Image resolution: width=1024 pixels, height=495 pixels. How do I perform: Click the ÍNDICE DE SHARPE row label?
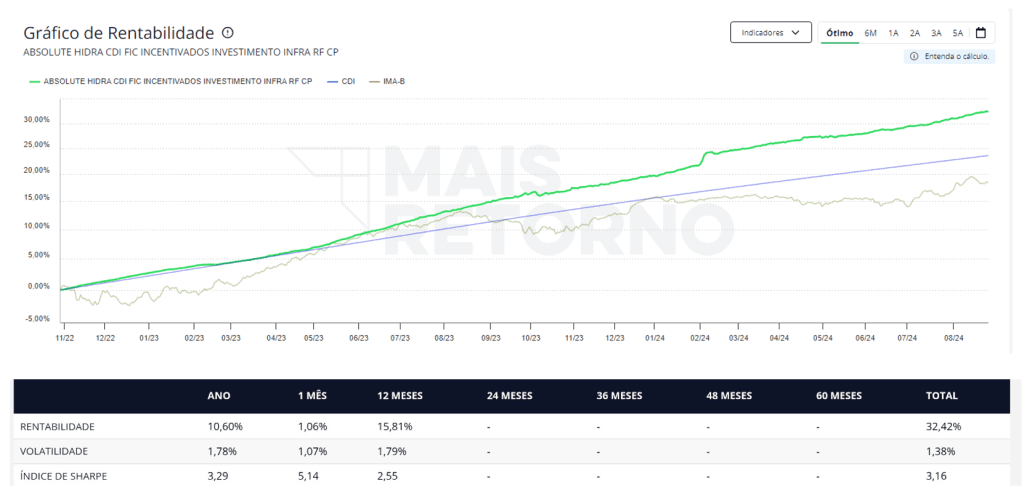[63, 476]
